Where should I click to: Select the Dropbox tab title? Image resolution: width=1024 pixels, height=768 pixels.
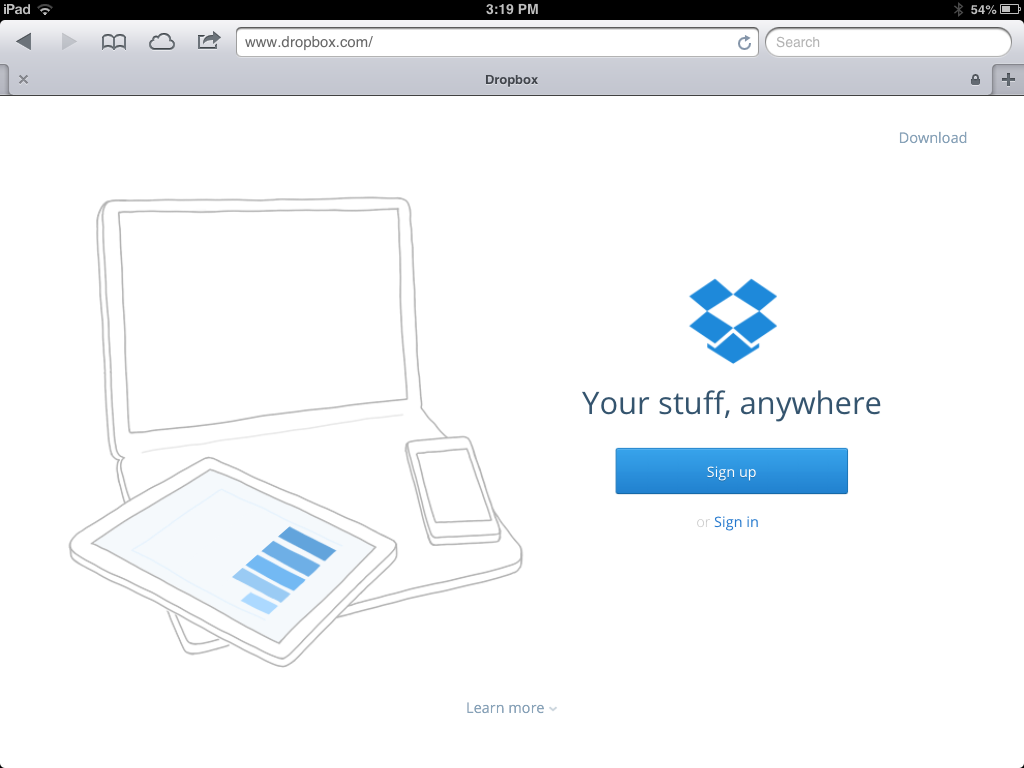pos(511,80)
